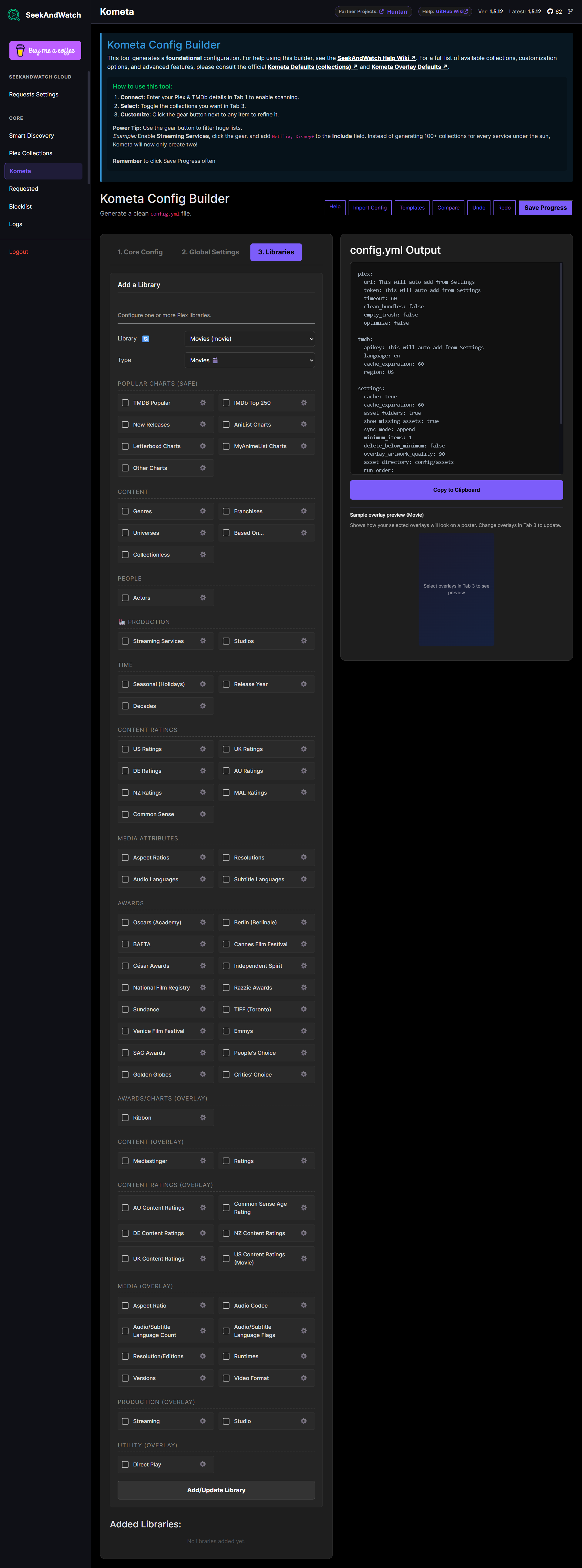Check the Cannes Film Festival option
Viewport: 582px width, 1568px height.
(226, 944)
